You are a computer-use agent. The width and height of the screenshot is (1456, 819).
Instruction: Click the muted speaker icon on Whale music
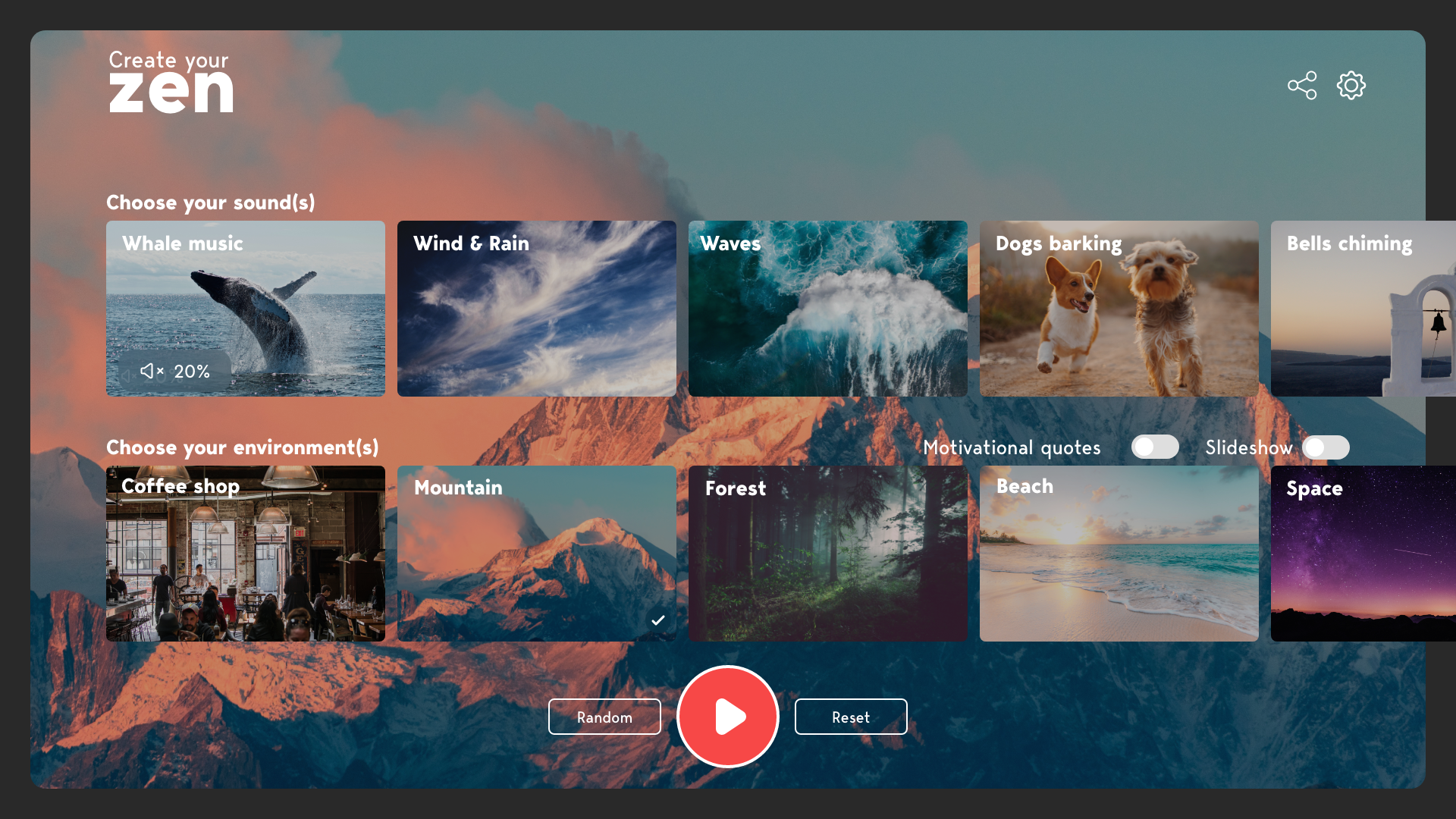pyautogui.click(x=149, y=372)
